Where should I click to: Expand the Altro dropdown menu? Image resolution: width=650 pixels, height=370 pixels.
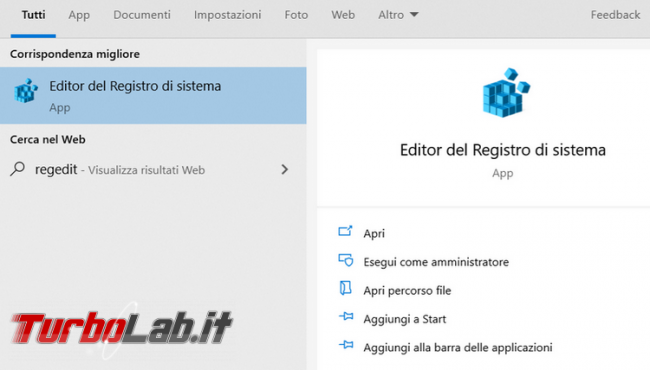pos(398,15)
